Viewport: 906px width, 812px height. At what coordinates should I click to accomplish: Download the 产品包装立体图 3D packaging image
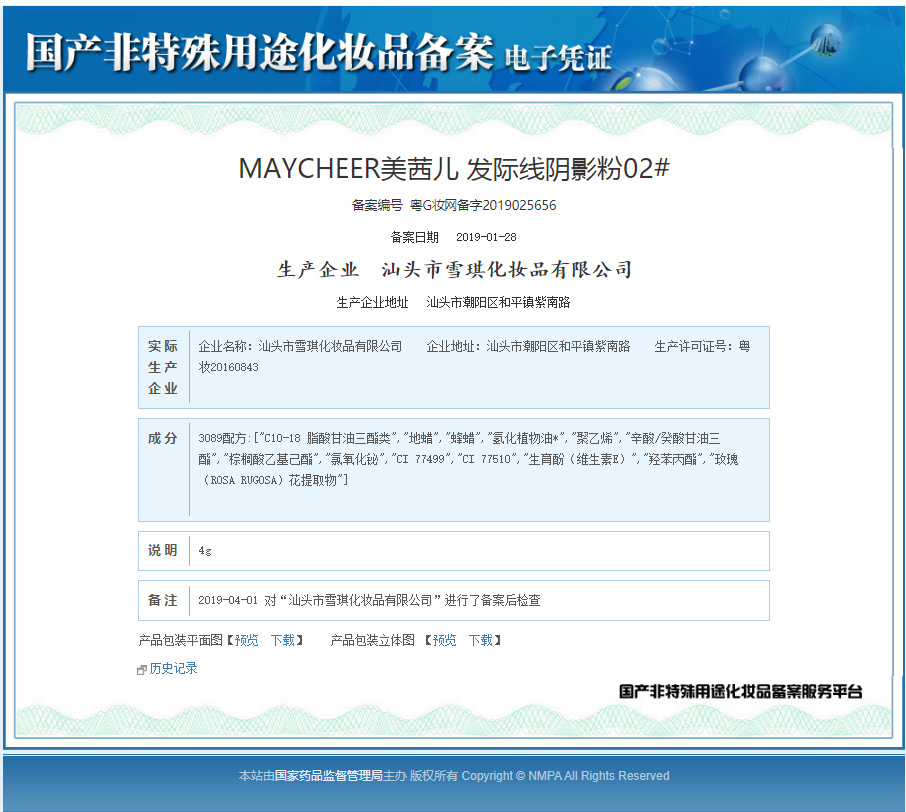(480, 640)
